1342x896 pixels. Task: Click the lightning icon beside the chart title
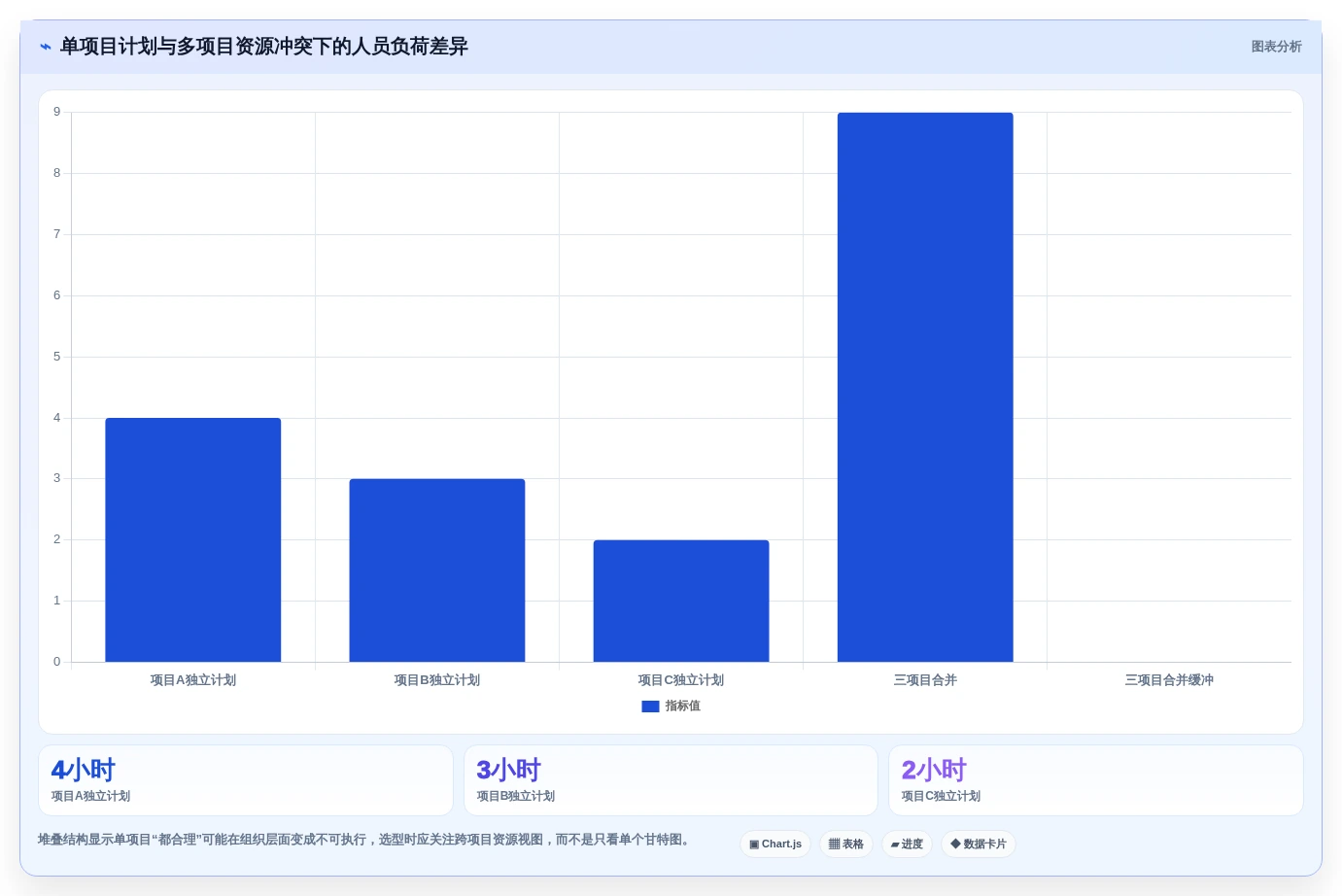46,47
